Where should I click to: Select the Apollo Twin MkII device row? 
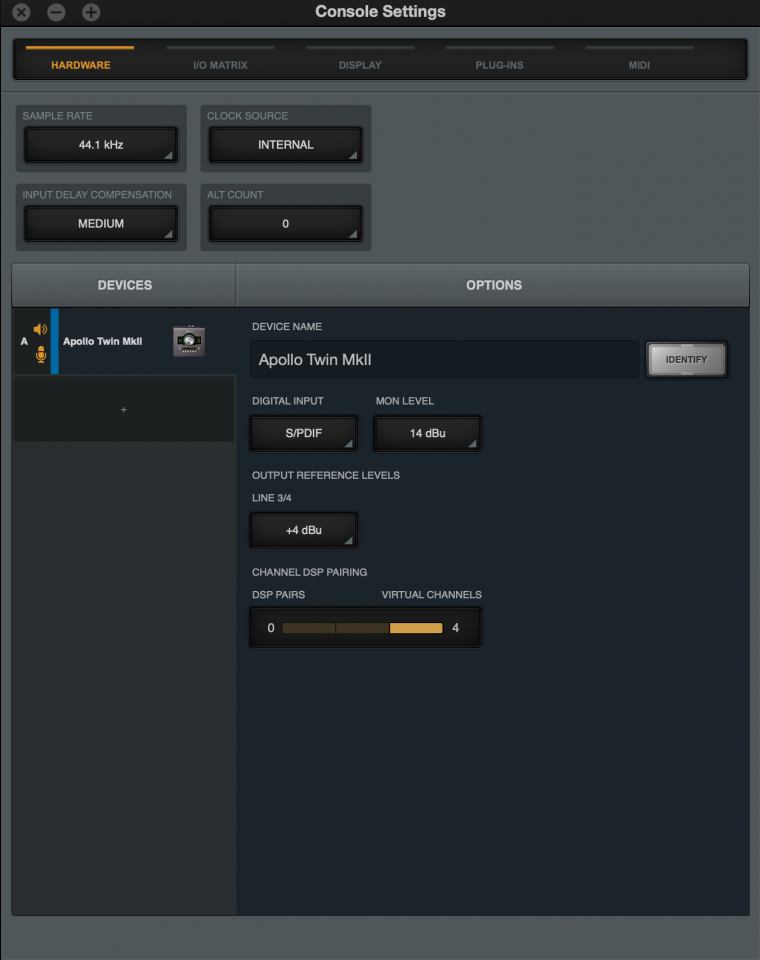point(124,341)
